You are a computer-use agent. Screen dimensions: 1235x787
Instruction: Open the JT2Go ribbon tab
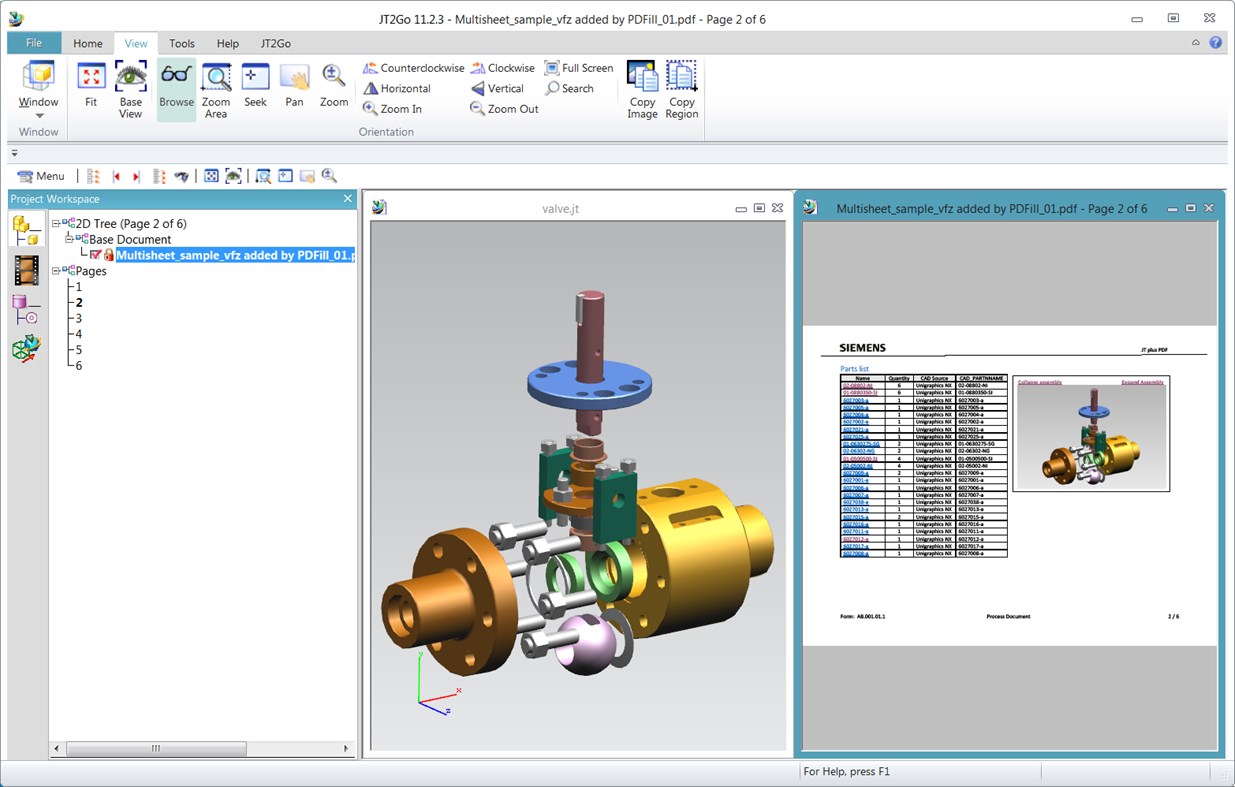tap(274, 43)
